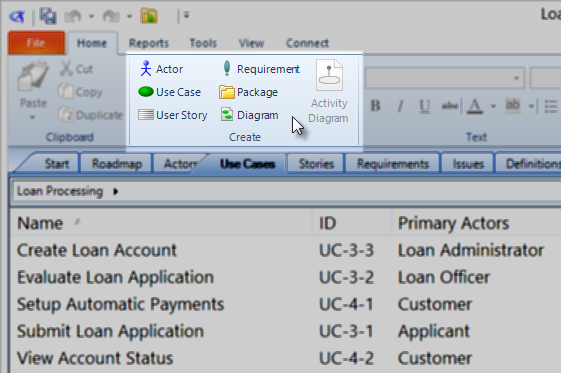This screenshot has width=561, height=373.
Task: Open the highlight color dropdown arrow
Action: [x=531, y=106]
